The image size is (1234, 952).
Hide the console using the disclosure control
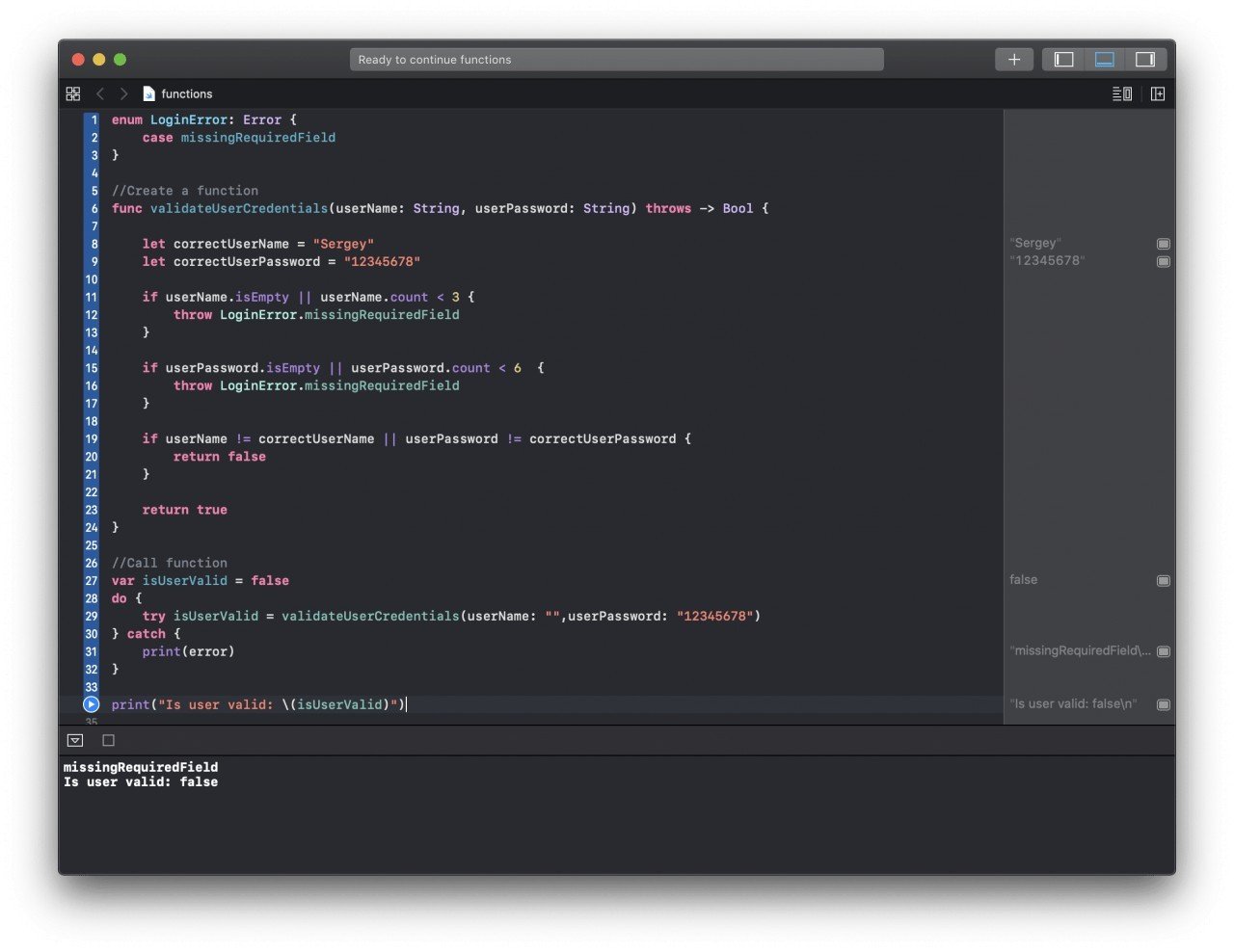click(74, 740)
